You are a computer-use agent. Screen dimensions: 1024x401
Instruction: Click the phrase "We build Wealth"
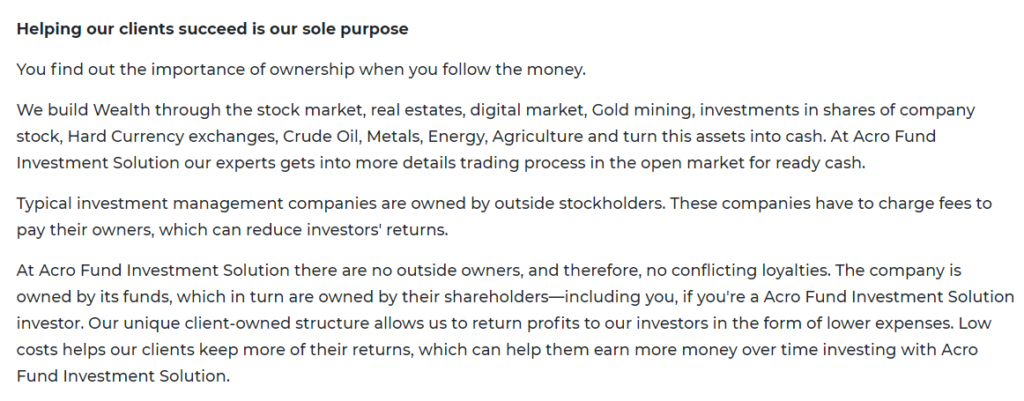tap(84, 110)
